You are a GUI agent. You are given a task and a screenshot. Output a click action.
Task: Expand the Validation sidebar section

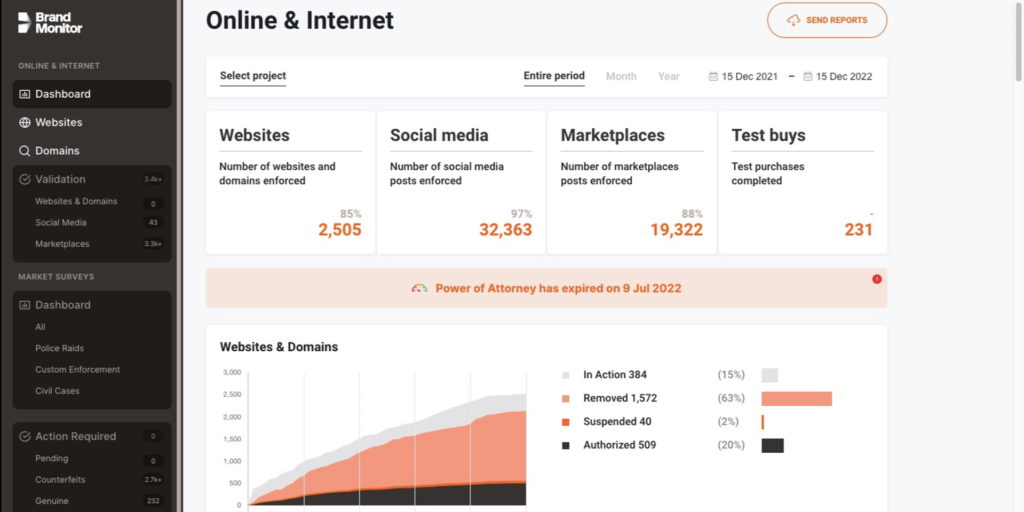(x=92, y=179)
